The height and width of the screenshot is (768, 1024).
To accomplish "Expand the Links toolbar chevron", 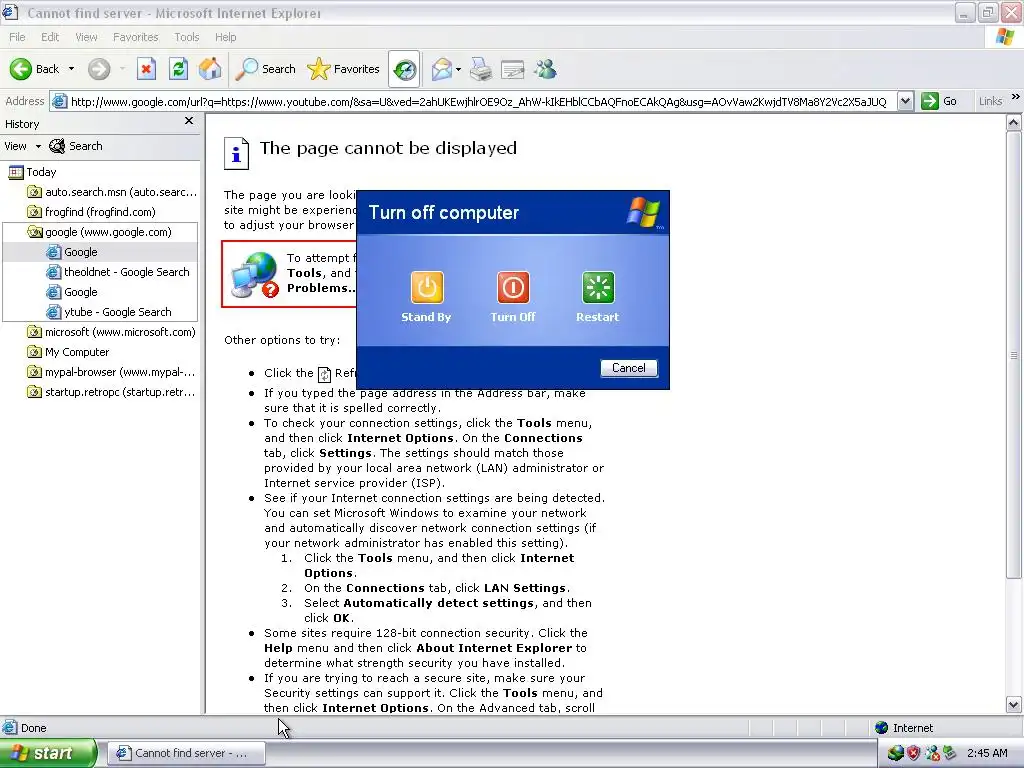I will [x=1016, y=97].
